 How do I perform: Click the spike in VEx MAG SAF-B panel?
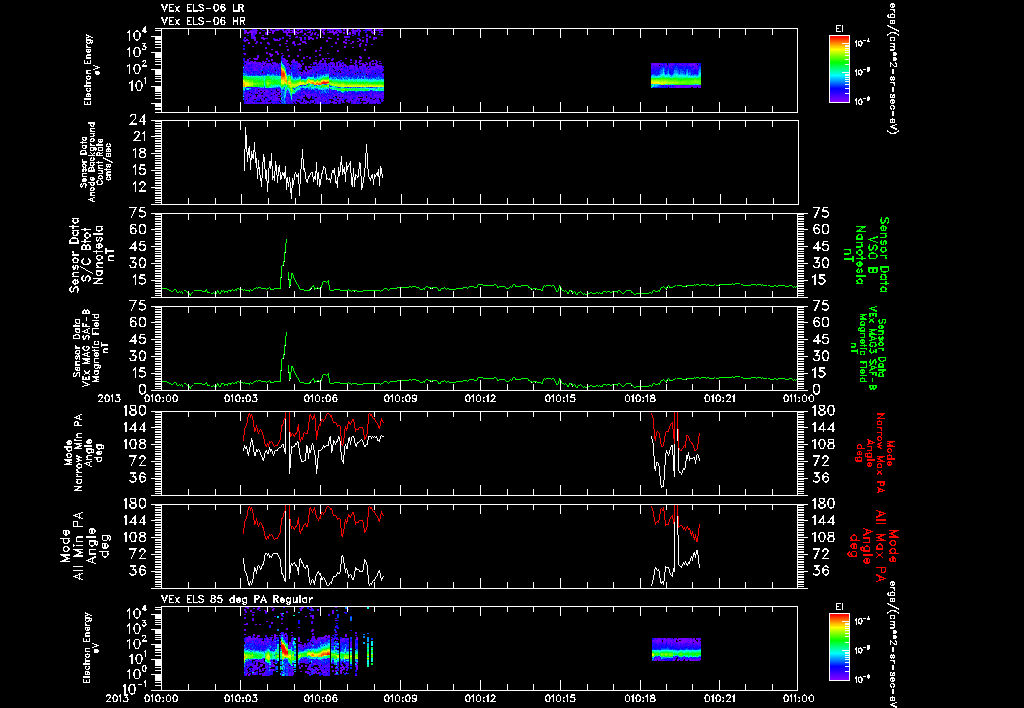point(285,357)
